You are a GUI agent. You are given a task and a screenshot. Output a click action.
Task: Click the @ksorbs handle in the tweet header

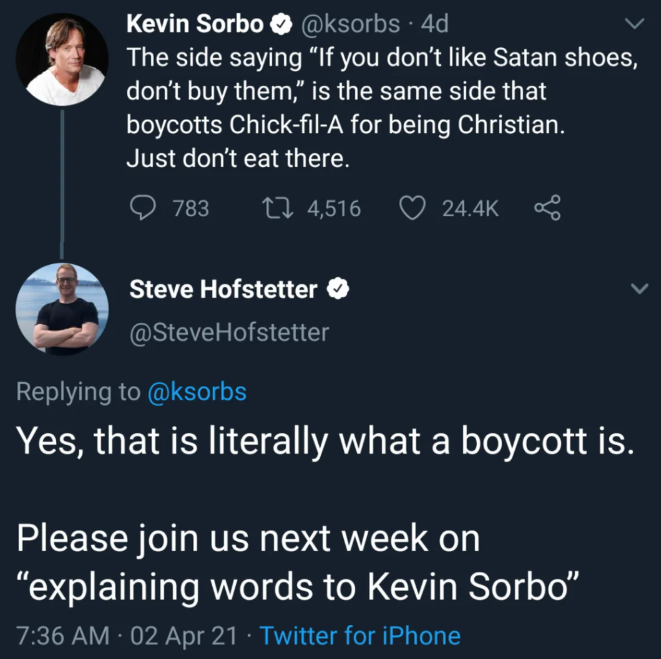click(x=342, y=22)
